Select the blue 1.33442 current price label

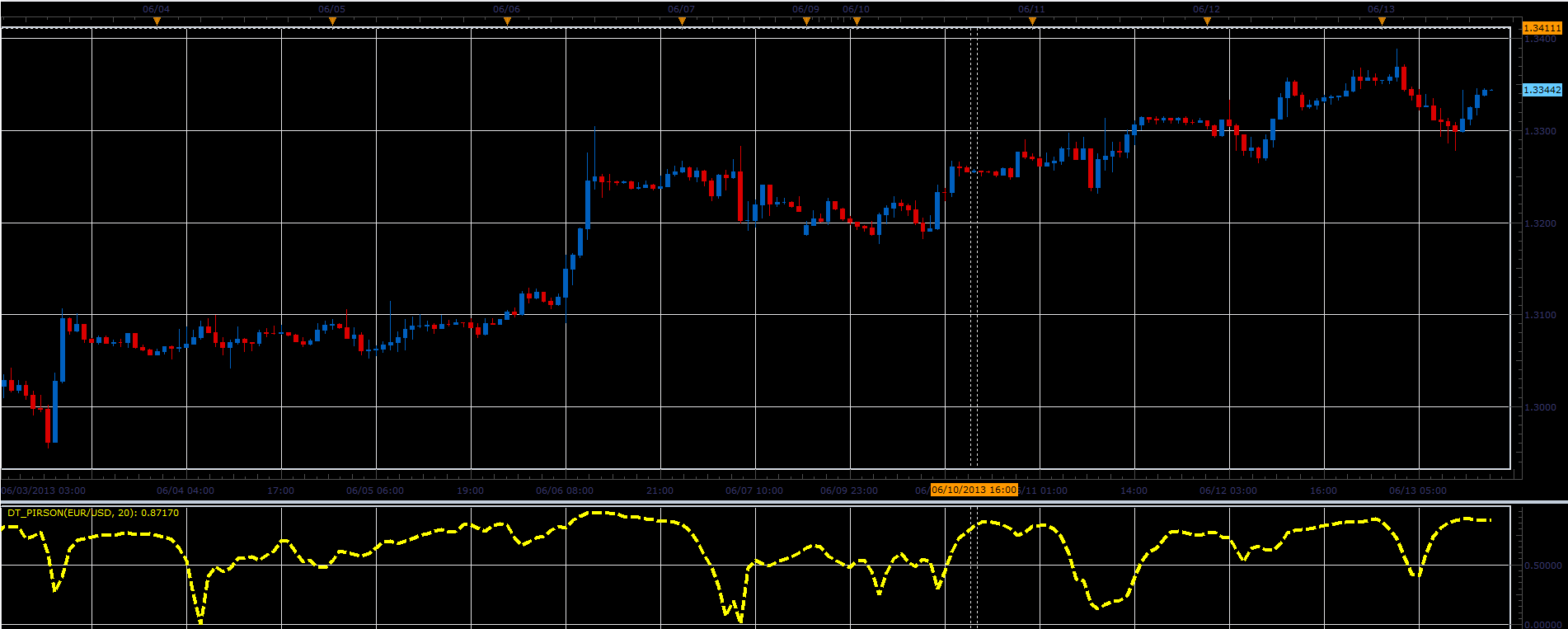click(1542, 90)
